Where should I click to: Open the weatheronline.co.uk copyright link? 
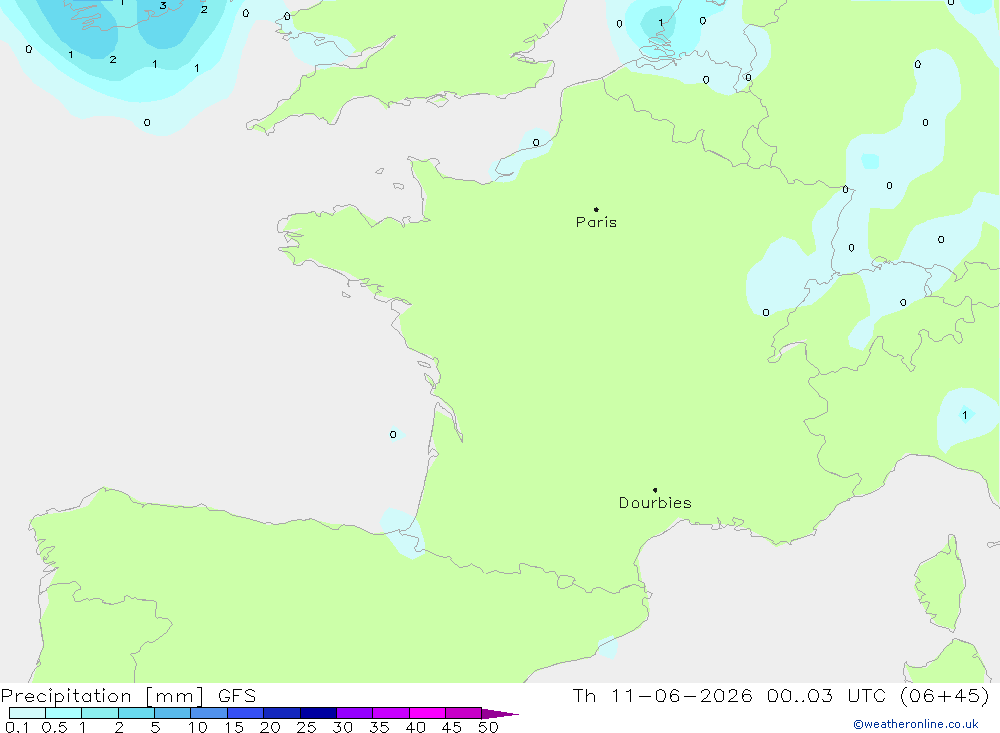916,724
